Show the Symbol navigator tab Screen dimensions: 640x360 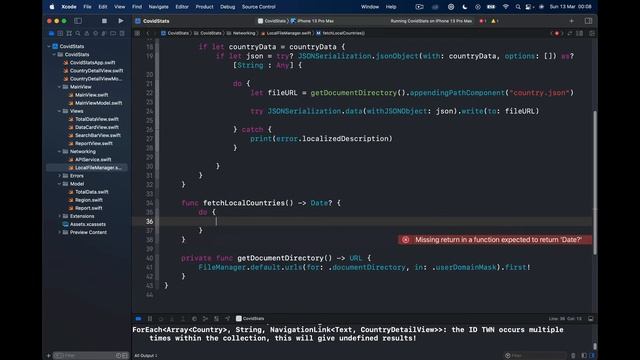click(x=69, y=33)
